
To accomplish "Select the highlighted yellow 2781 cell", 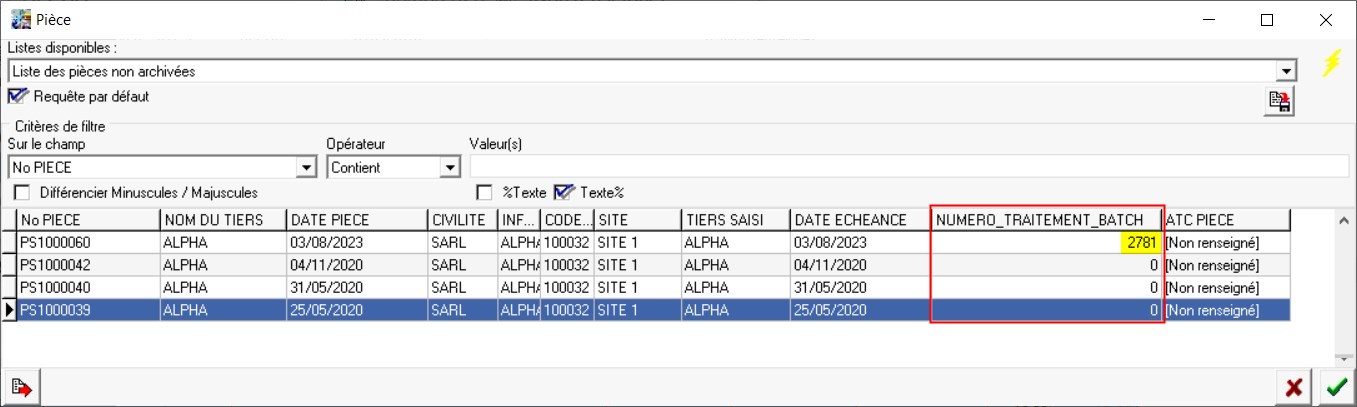I will tap(1141, 243).
